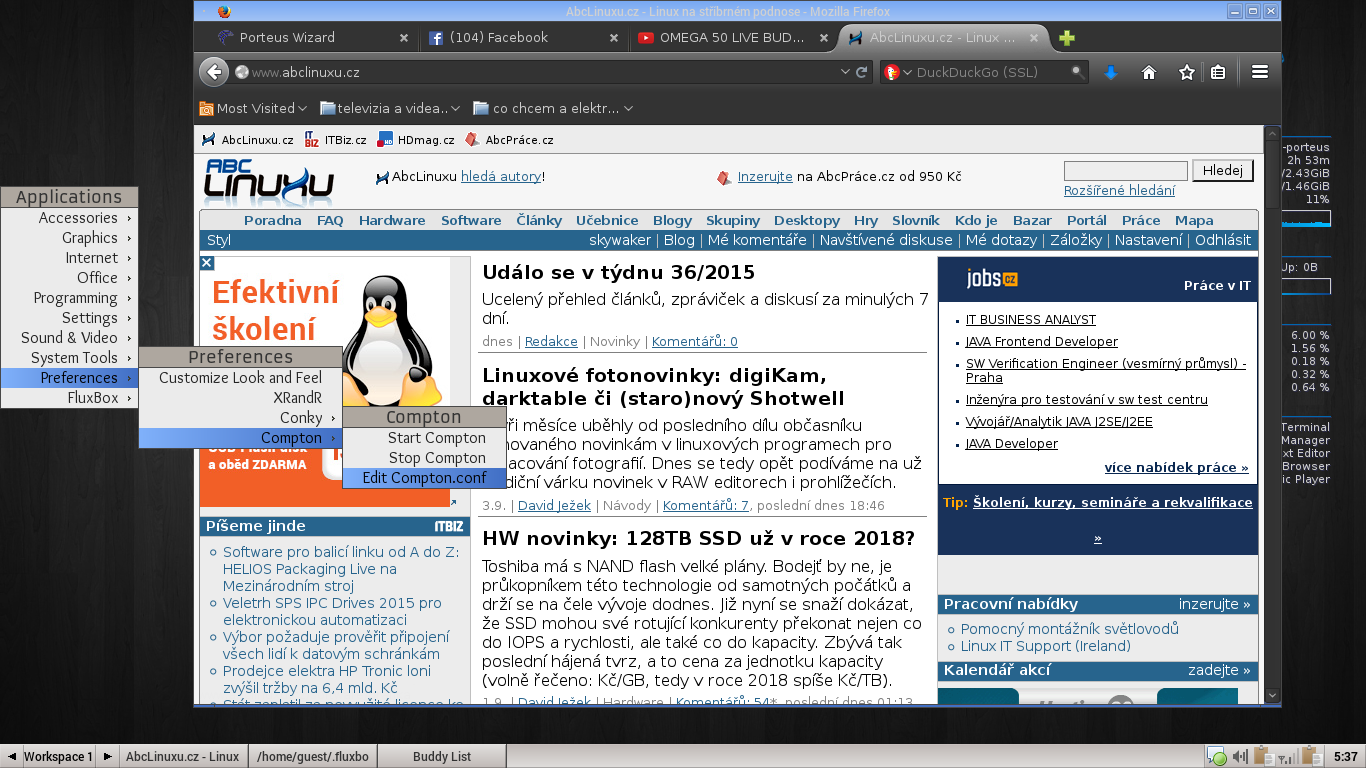Switch to Buddy List in taskbar
Image resolution: width=1366 pixels, height=768 pixels.
(x=442, y=756)
